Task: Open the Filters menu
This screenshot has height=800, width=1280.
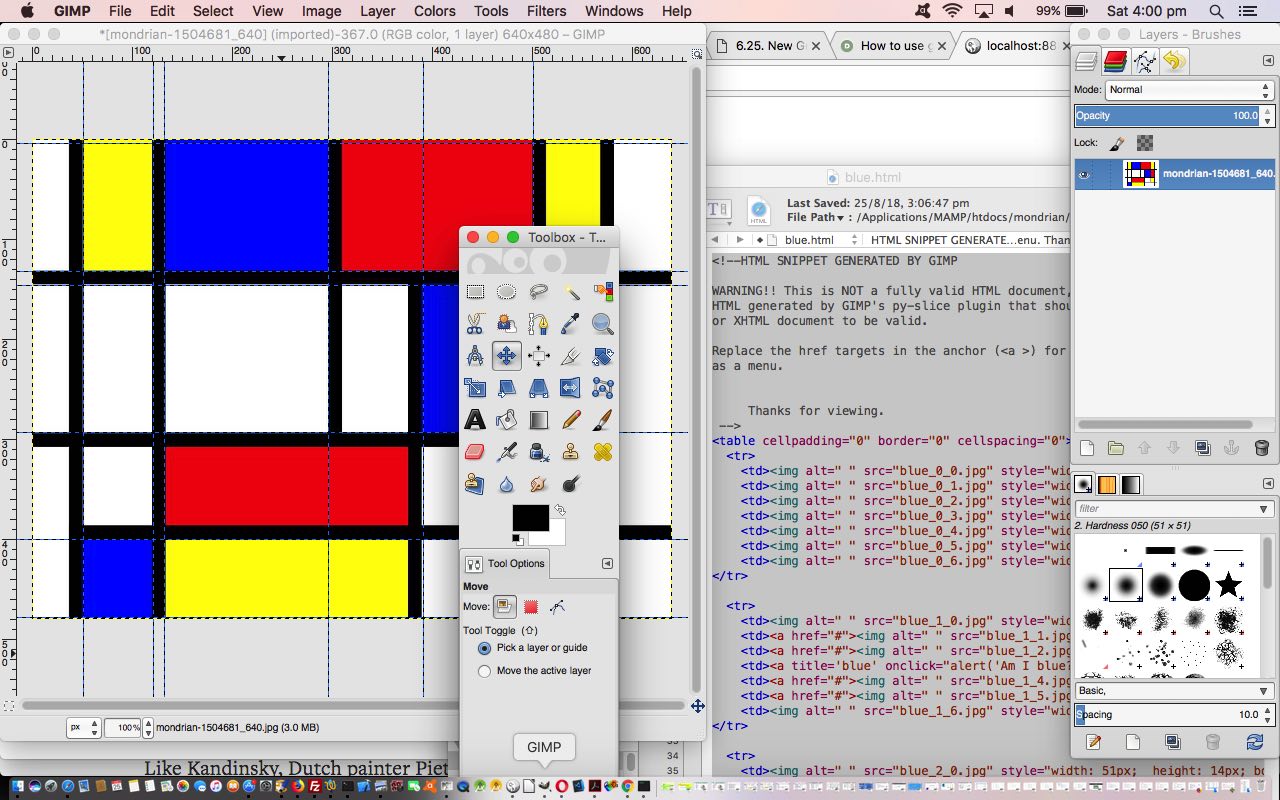Action: pyautogui.click(x=546, y=11)
